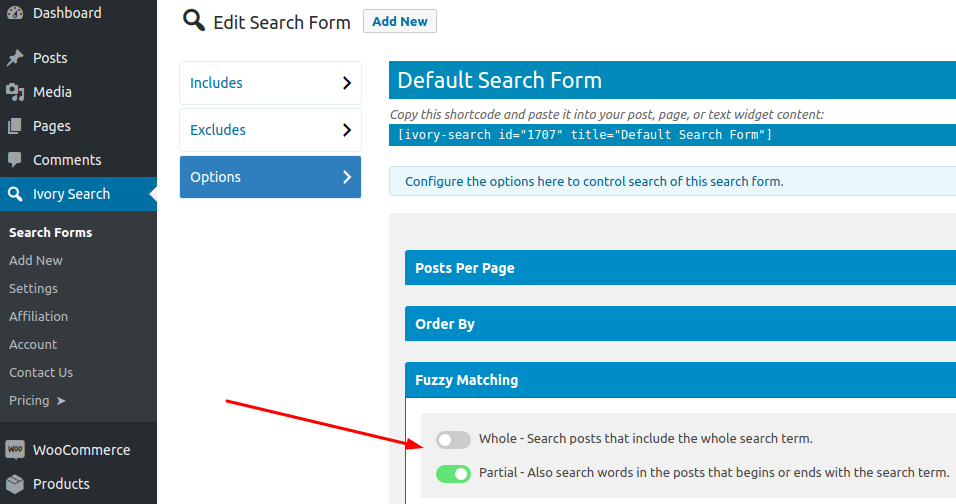Open the Affiliation submenu link
Screen dimensions: 956x504
[x=38, y=316]
